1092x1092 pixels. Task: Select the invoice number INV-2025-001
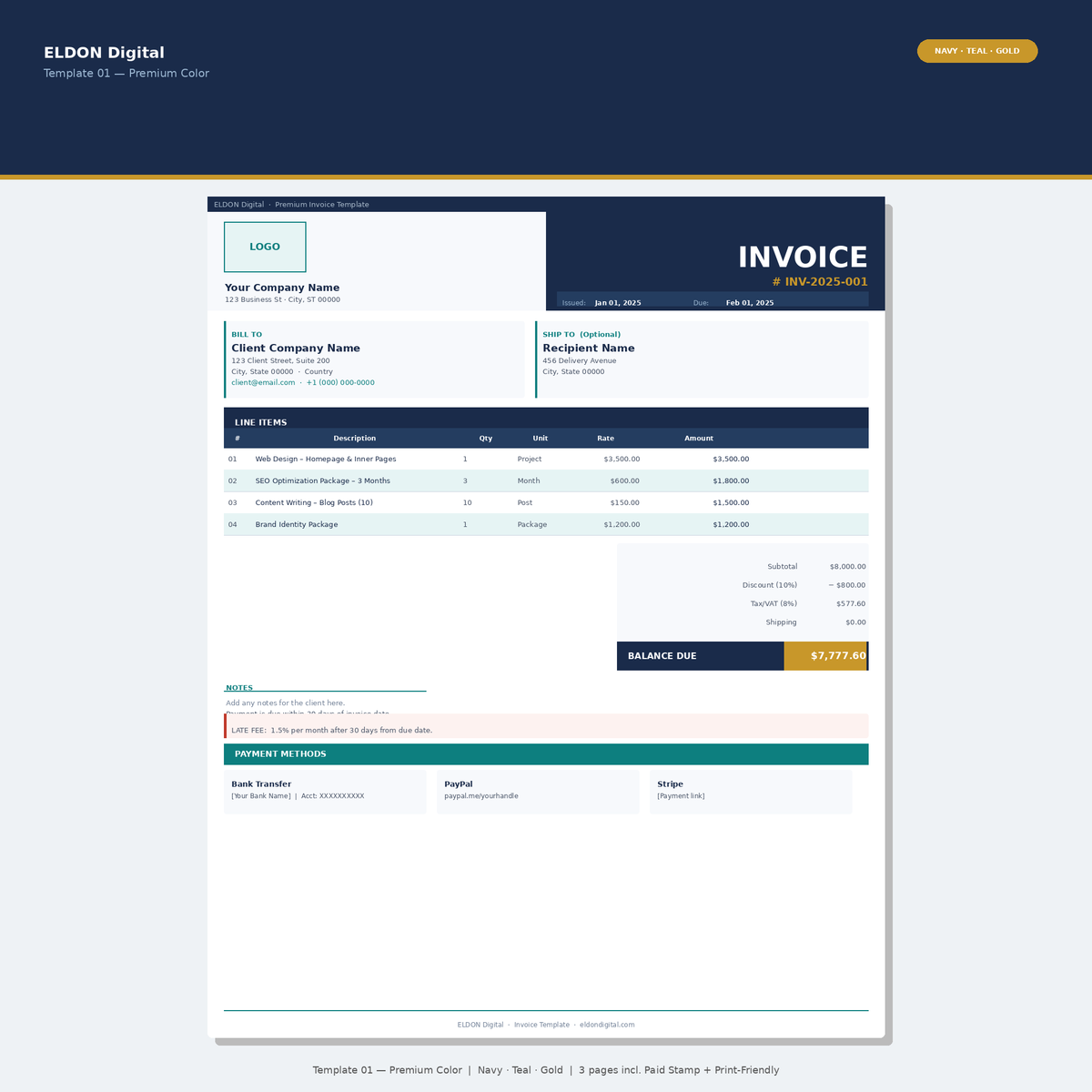point(820,282)
